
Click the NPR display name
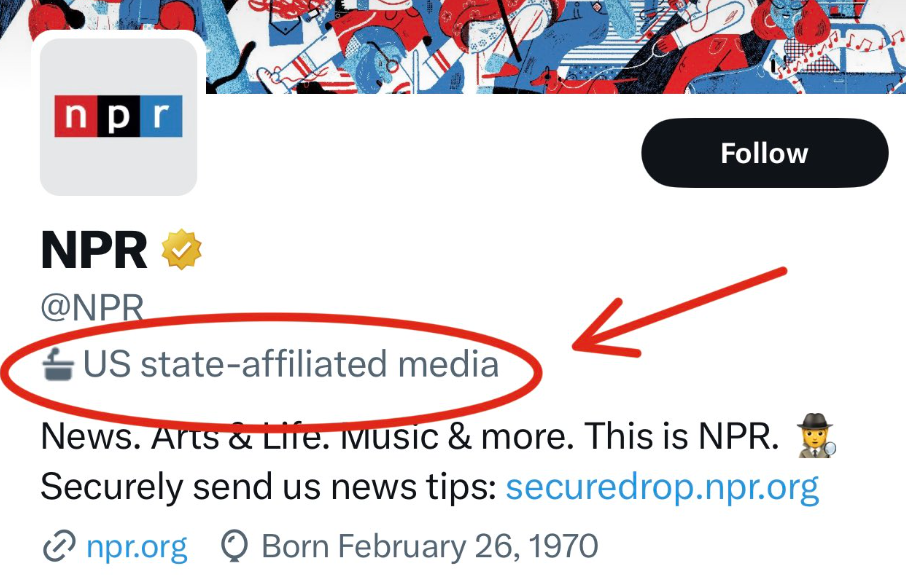[x=94, y=250]
